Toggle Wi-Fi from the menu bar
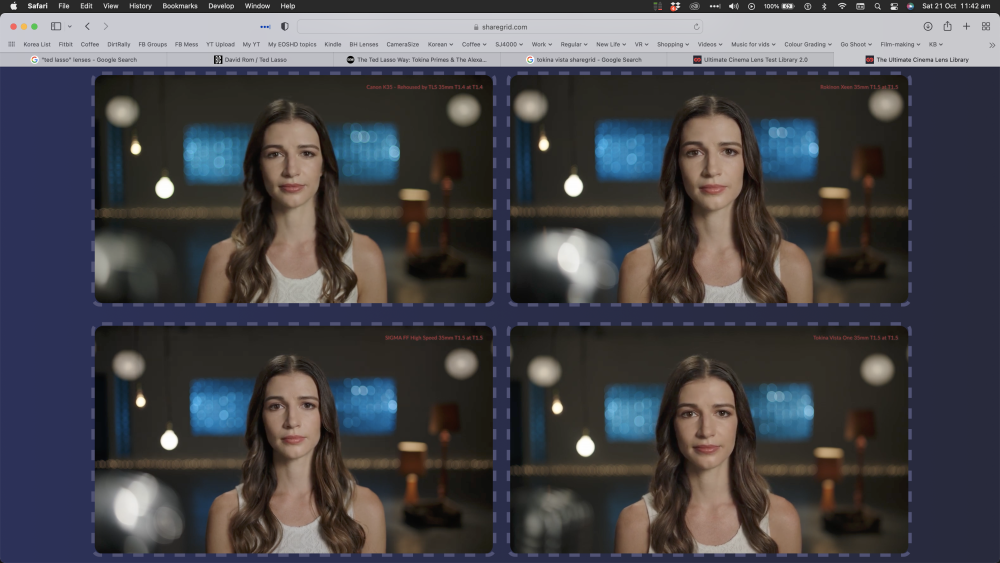Image resolution: width=1000 pixels, height=563 pixels. tap(841, 6)
